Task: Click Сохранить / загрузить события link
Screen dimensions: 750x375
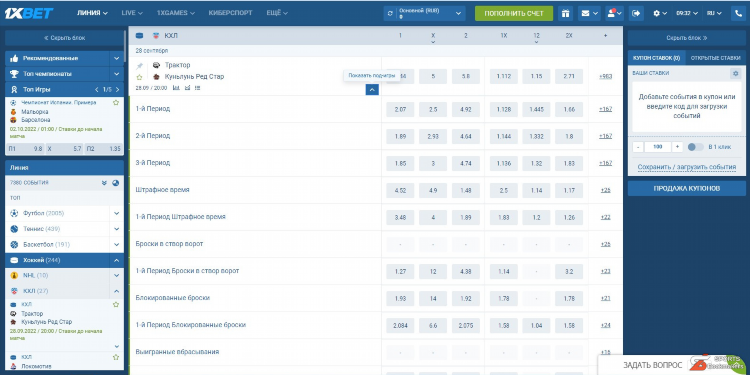Action: 686,167
